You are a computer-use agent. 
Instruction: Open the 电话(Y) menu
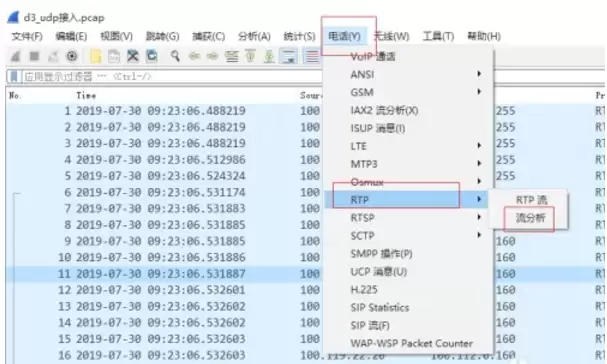point(345,36)
